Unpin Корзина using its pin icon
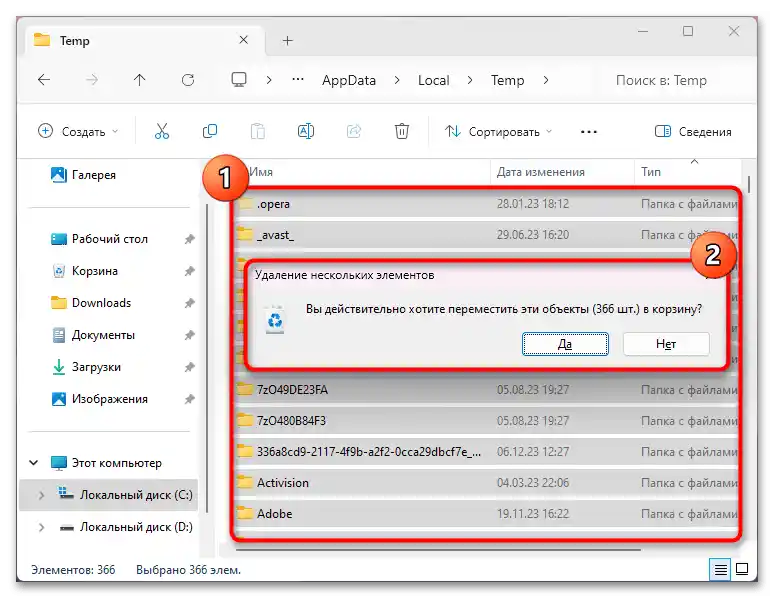This screenshot has width=774, height=598. tap(190, 271)
